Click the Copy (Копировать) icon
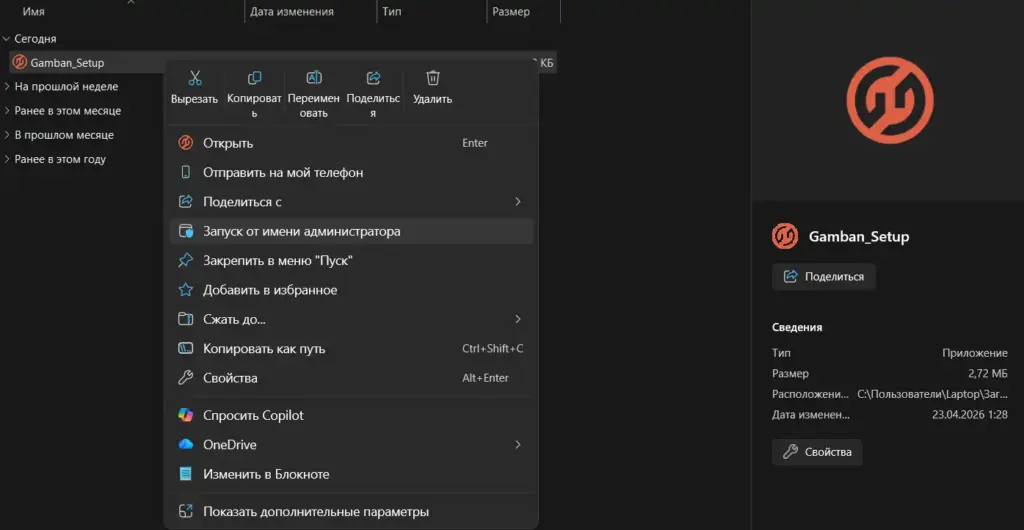This screenshot has height=530, width=1024. click(255, 78)
